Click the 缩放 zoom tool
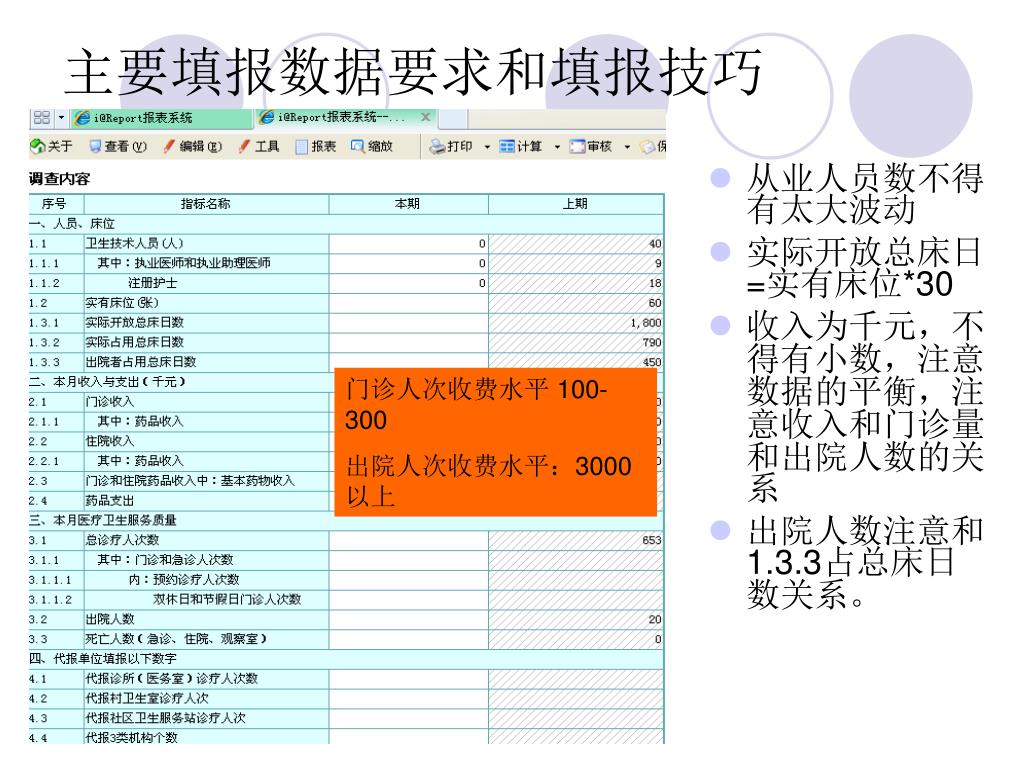1024x768 pixels. [x=372, y=146]
